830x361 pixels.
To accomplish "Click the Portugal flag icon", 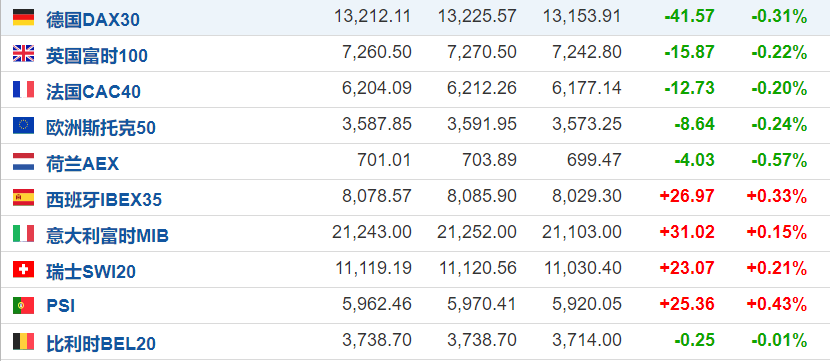I will (24, 305).
